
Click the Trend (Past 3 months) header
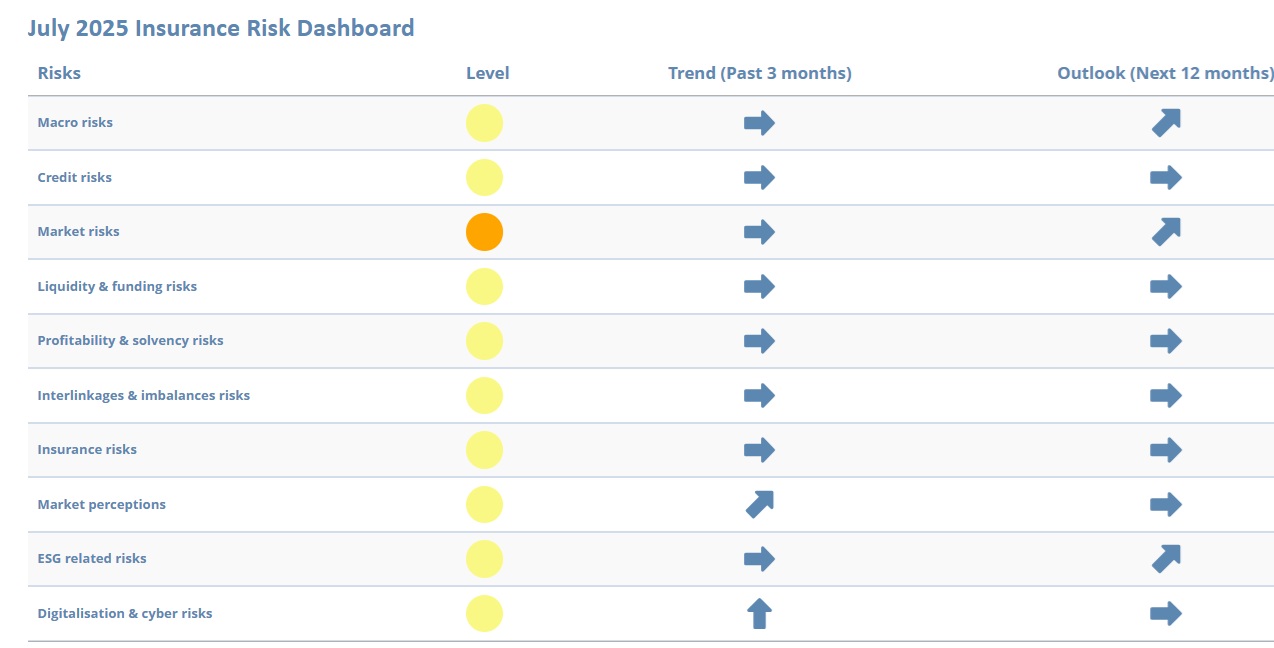coord(760,73)
